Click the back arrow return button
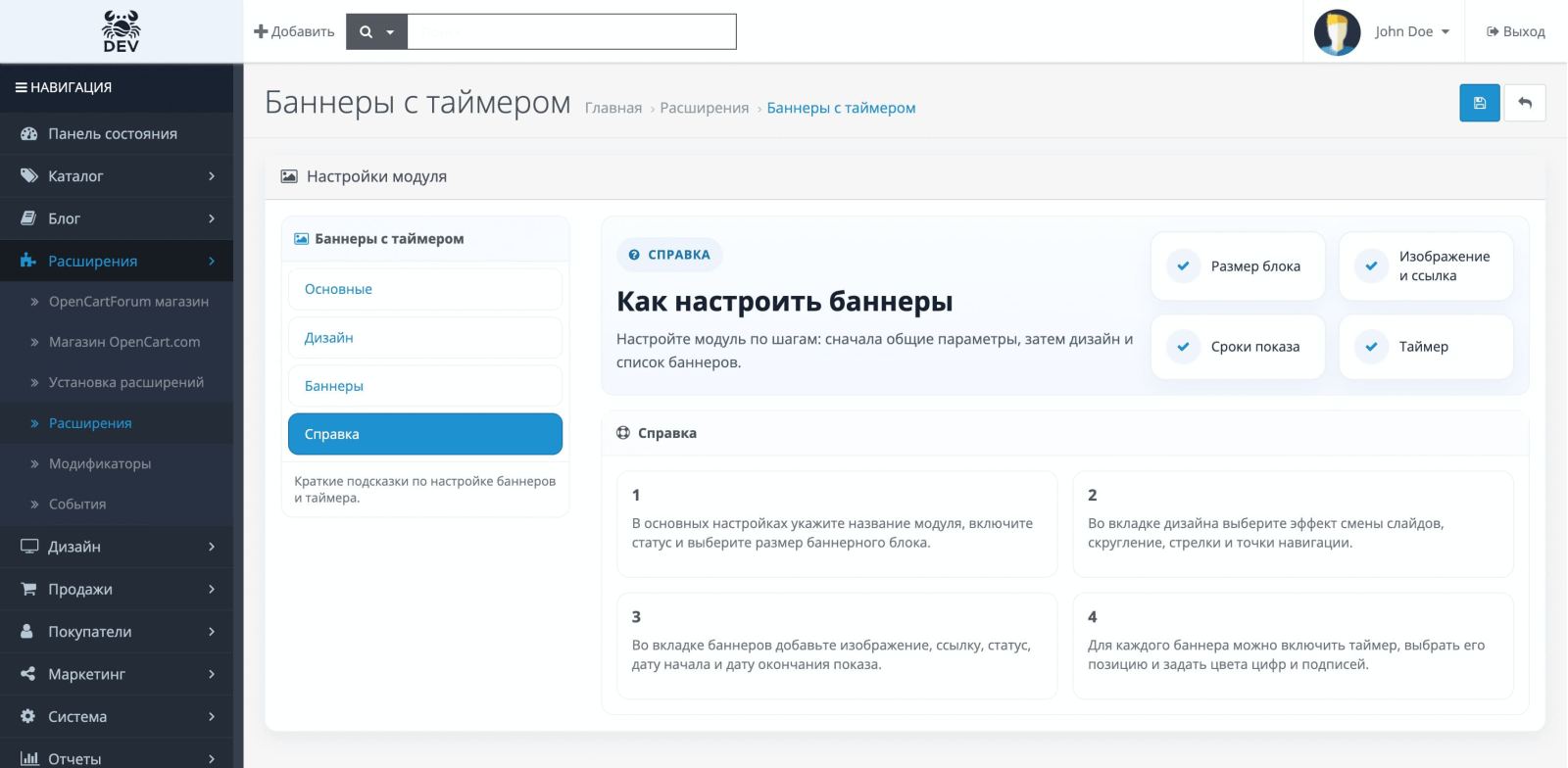Image resolution: width=1568 pixels, height=768 pixels. point(1525,103)
